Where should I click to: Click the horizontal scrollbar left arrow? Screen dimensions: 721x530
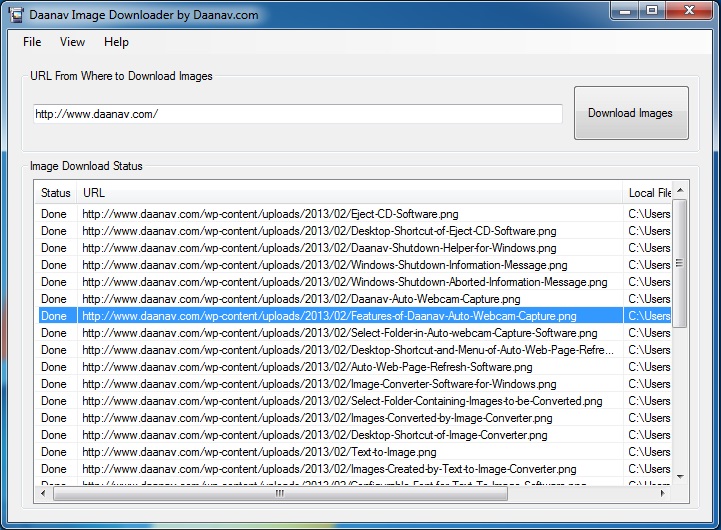(x=43, y=493)
